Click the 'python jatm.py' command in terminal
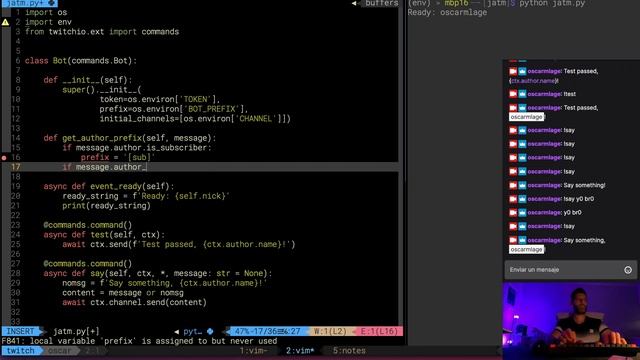Screen dimensions: 640x360 tap(552, 3)
